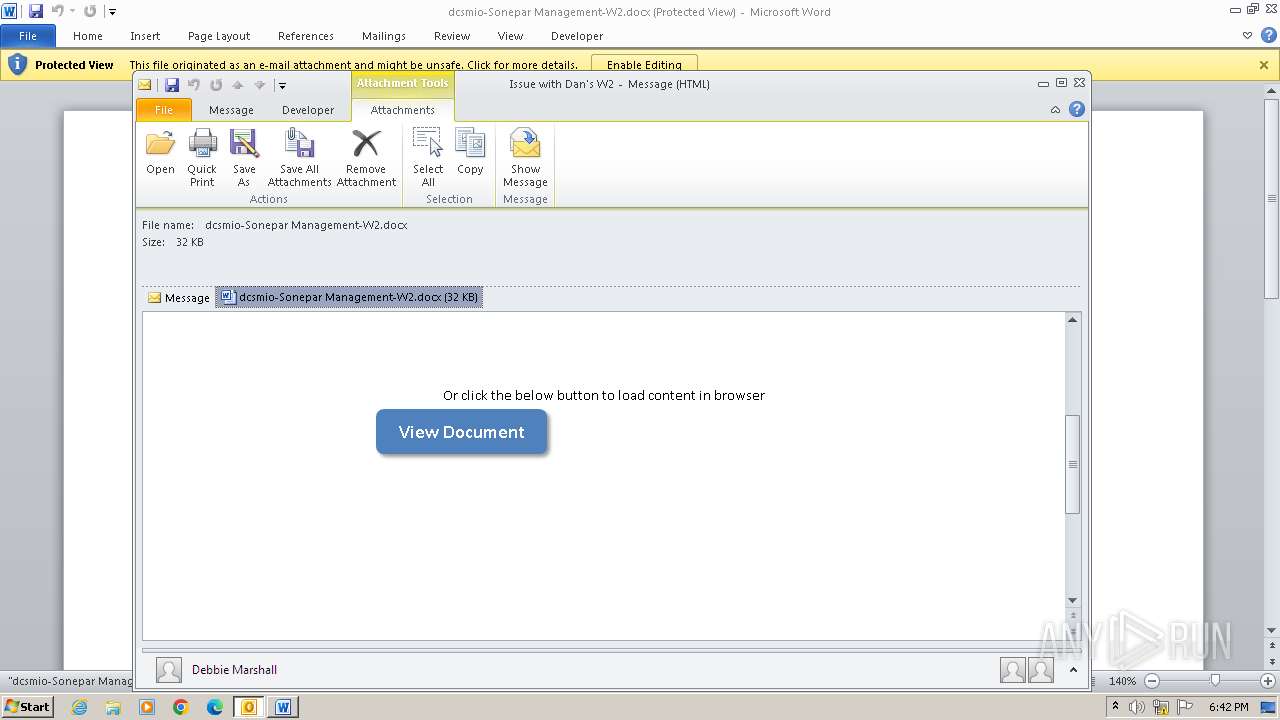Open Word Developer tab
This screenshot has width=1280, height=720.
577,36
